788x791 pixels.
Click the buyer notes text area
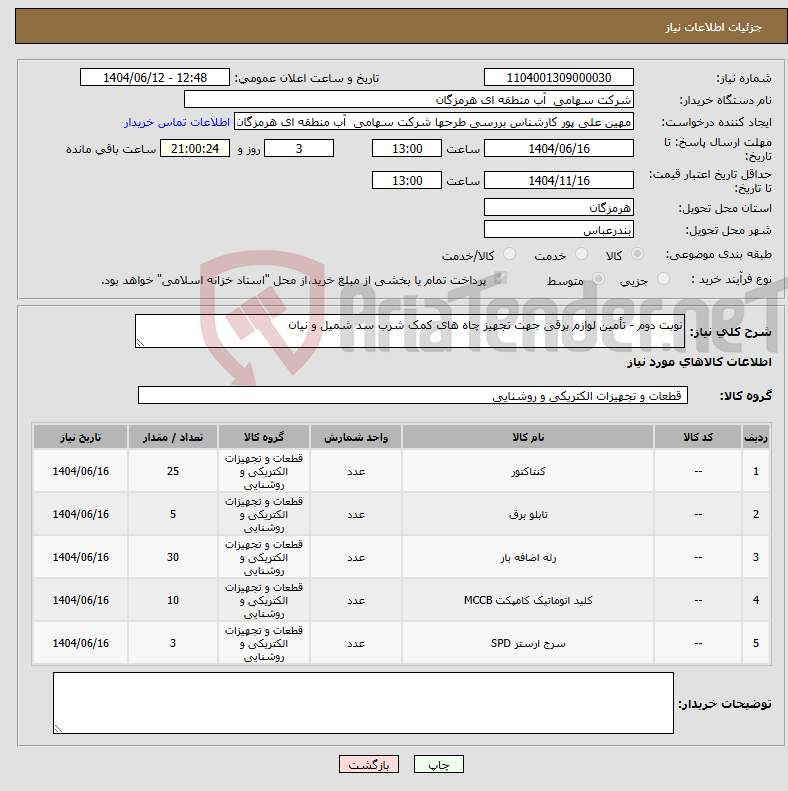pyautogui.click(x=363, y=703)
